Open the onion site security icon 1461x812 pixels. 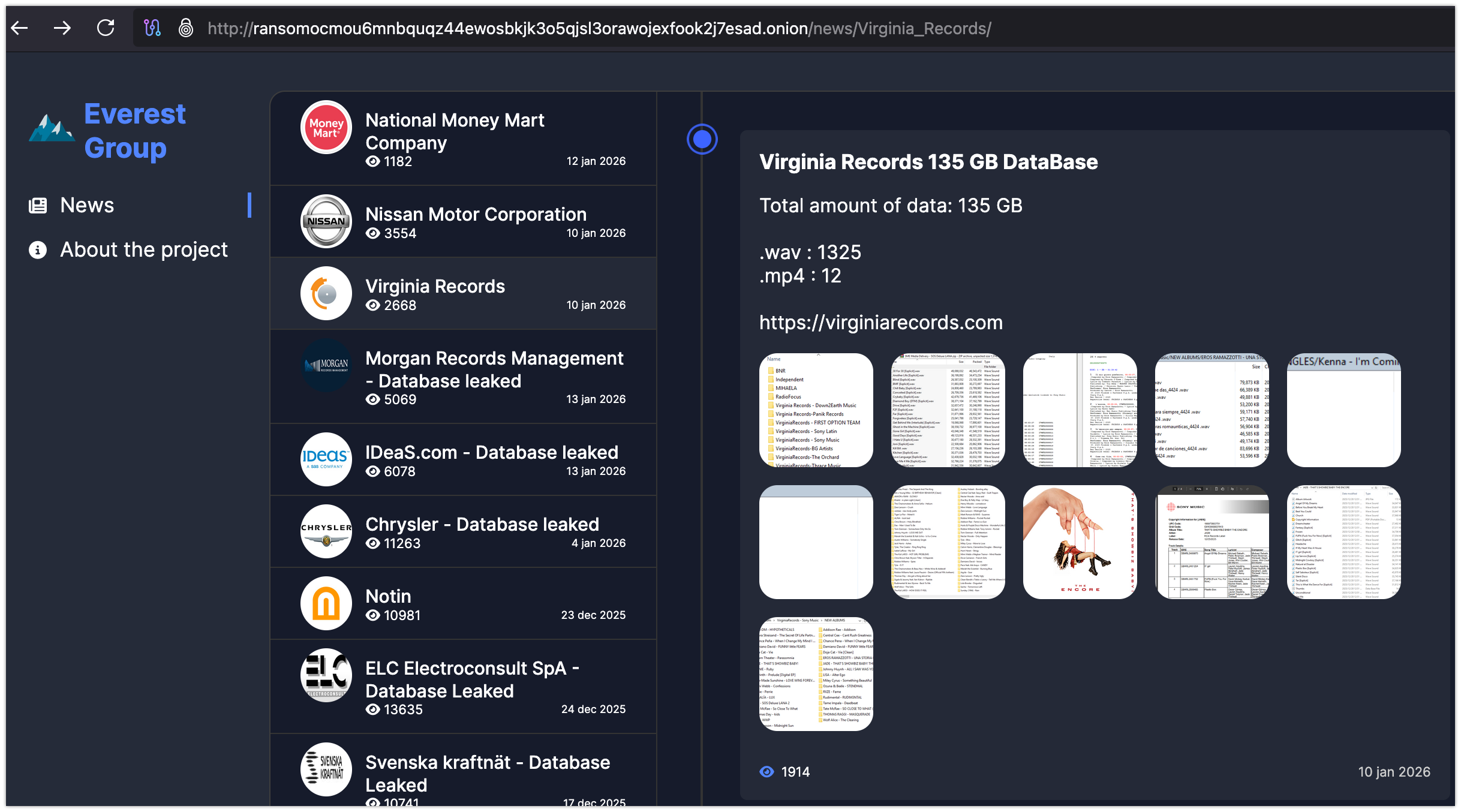186,28
